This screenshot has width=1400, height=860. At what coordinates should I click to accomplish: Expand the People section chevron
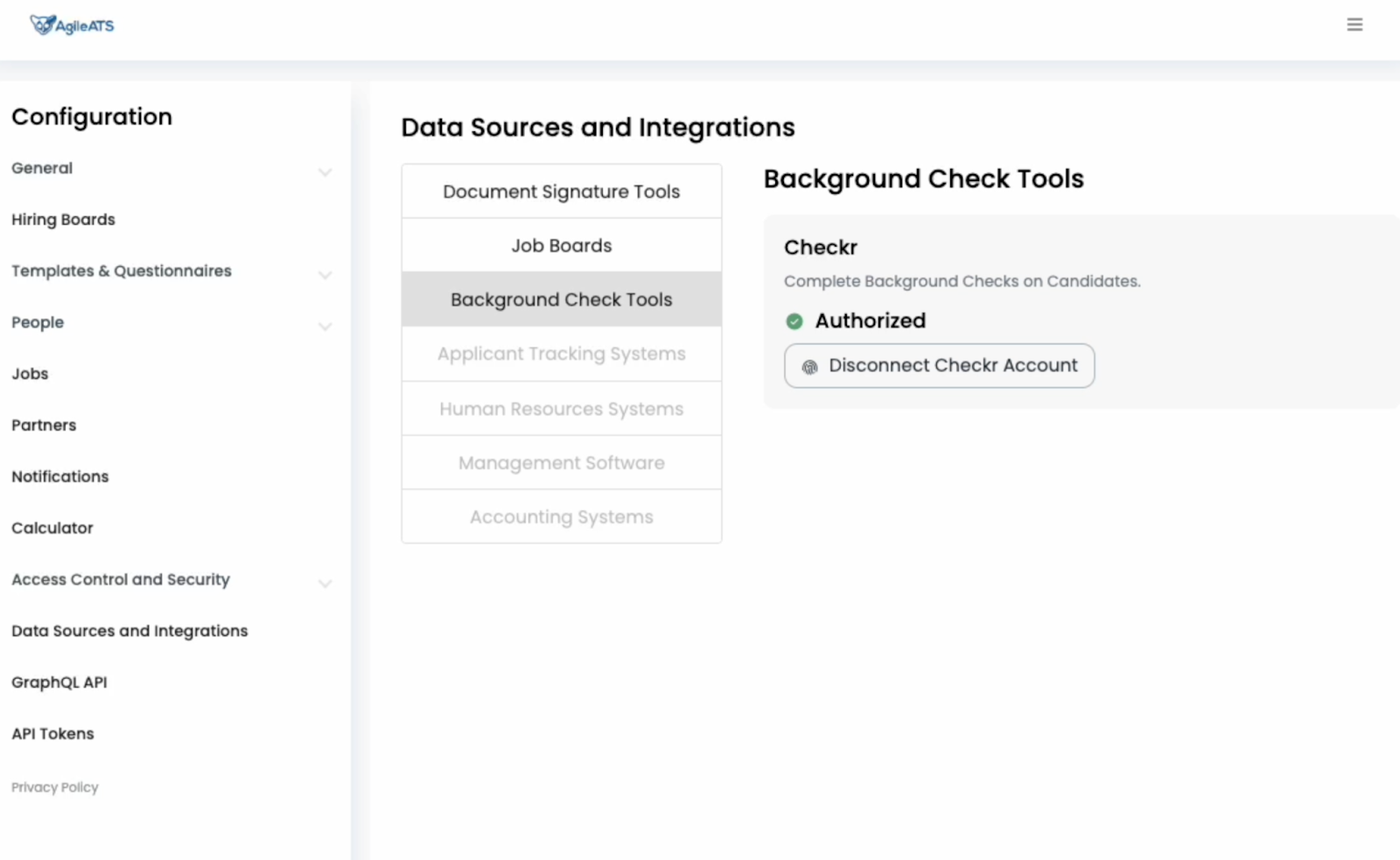(x=325, y=327)
